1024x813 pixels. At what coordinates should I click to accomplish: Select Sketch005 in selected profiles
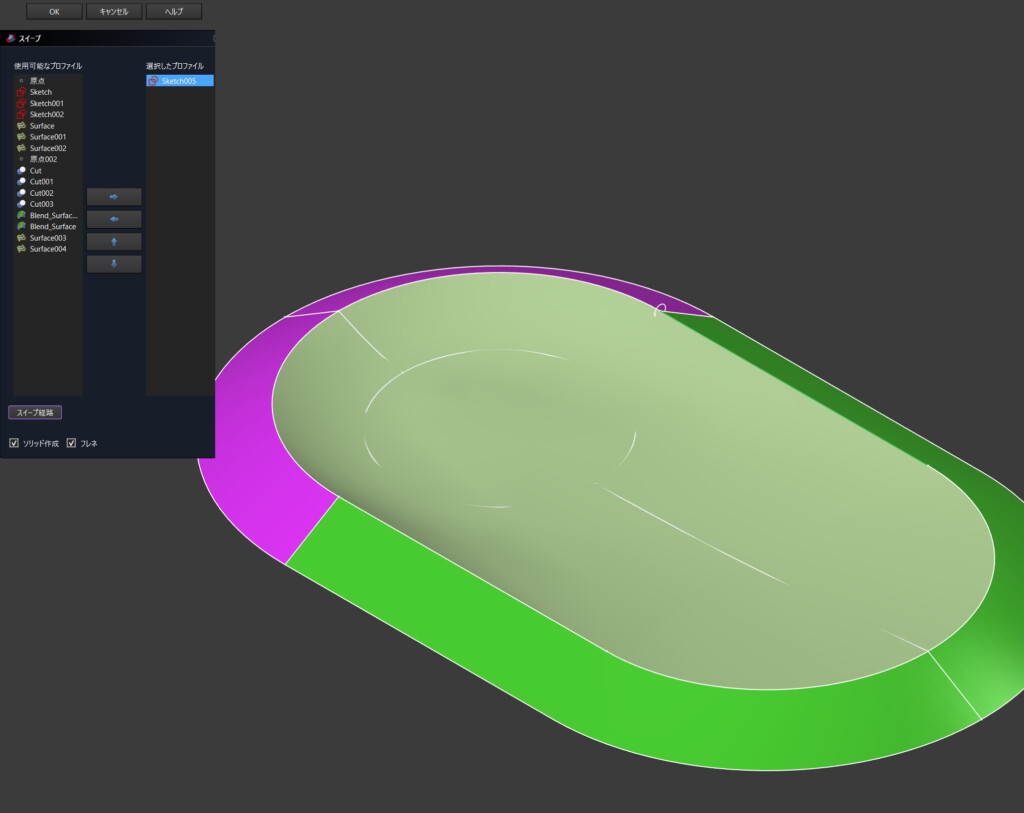click(178, 81)
